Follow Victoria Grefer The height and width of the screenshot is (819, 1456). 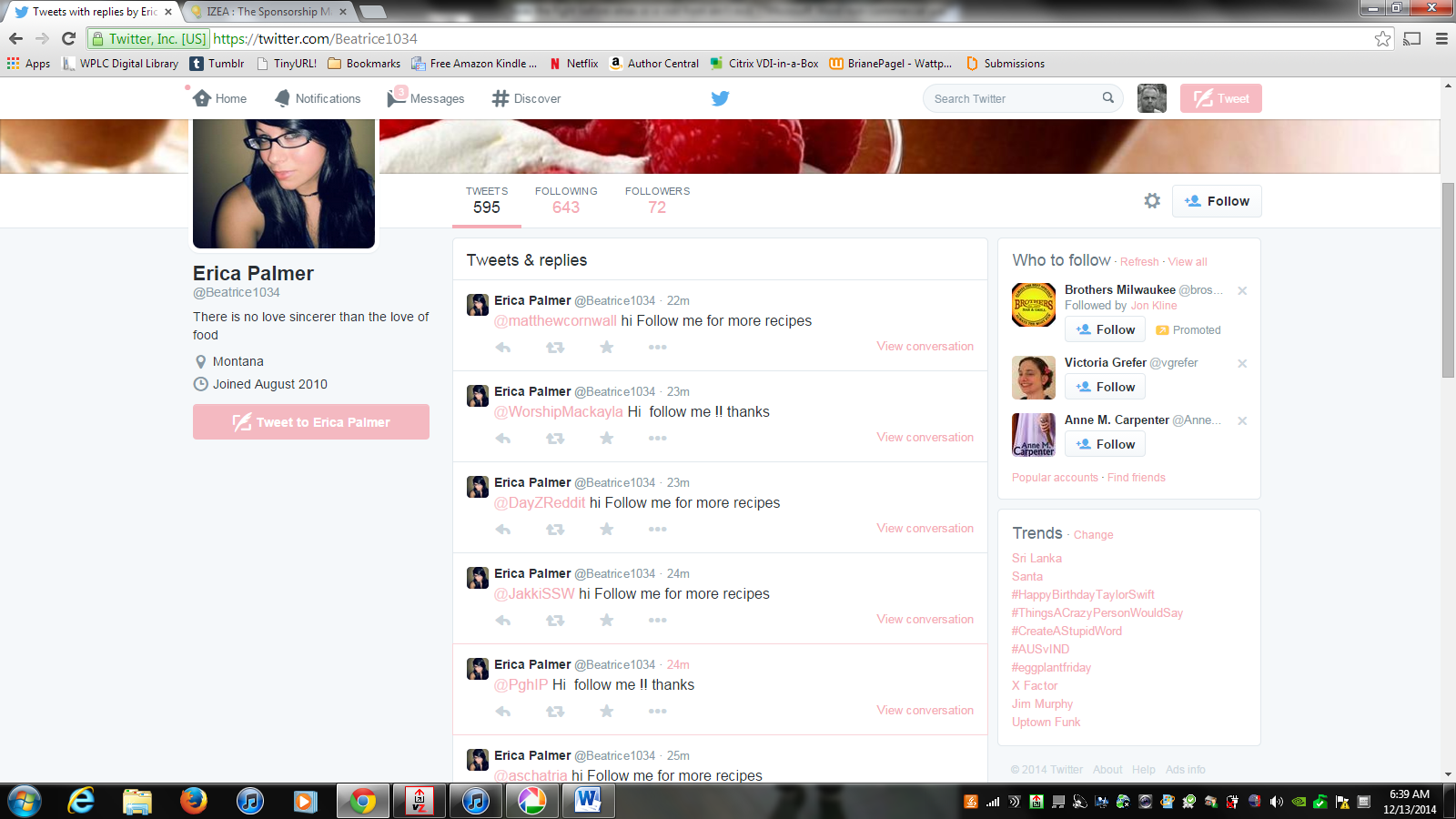[1105, 387]
